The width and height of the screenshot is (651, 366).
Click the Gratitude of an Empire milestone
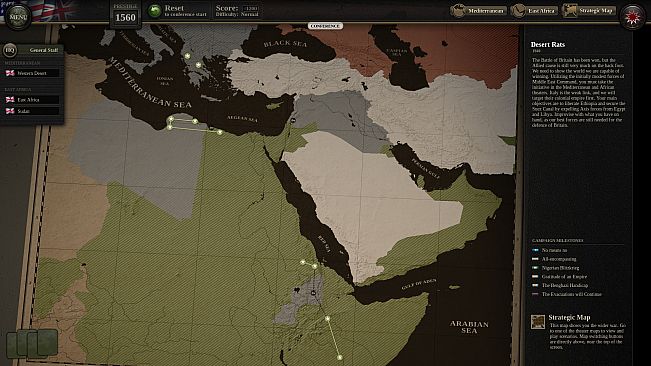tap(564, 277)
